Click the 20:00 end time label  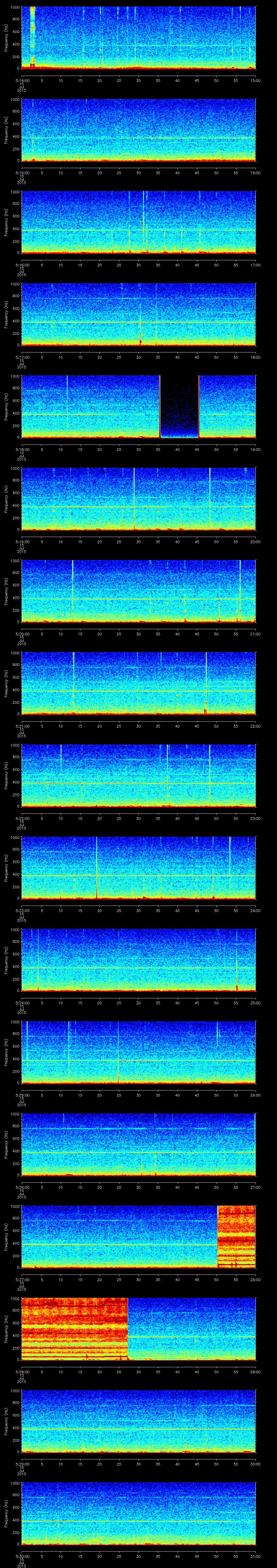(255, 542)
